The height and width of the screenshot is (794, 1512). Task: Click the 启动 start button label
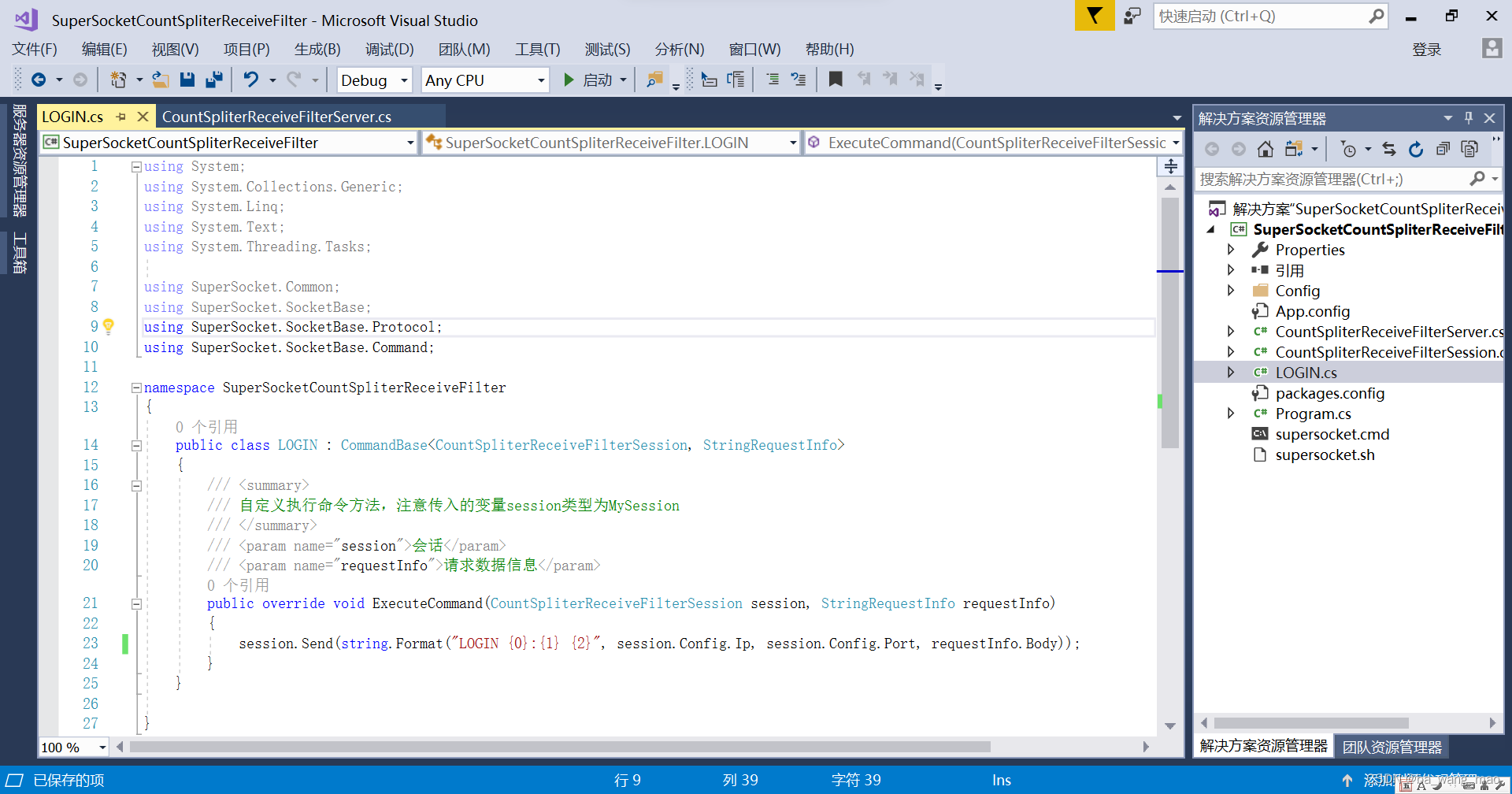coord(598,80)
